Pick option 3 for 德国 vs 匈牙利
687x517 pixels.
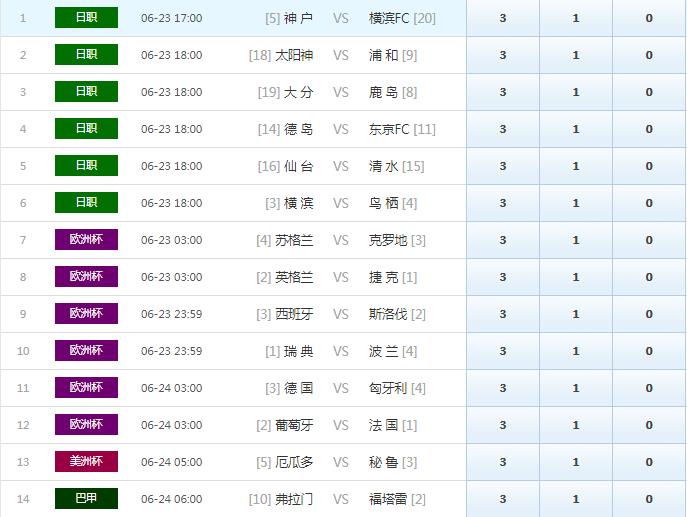point(503,388)
